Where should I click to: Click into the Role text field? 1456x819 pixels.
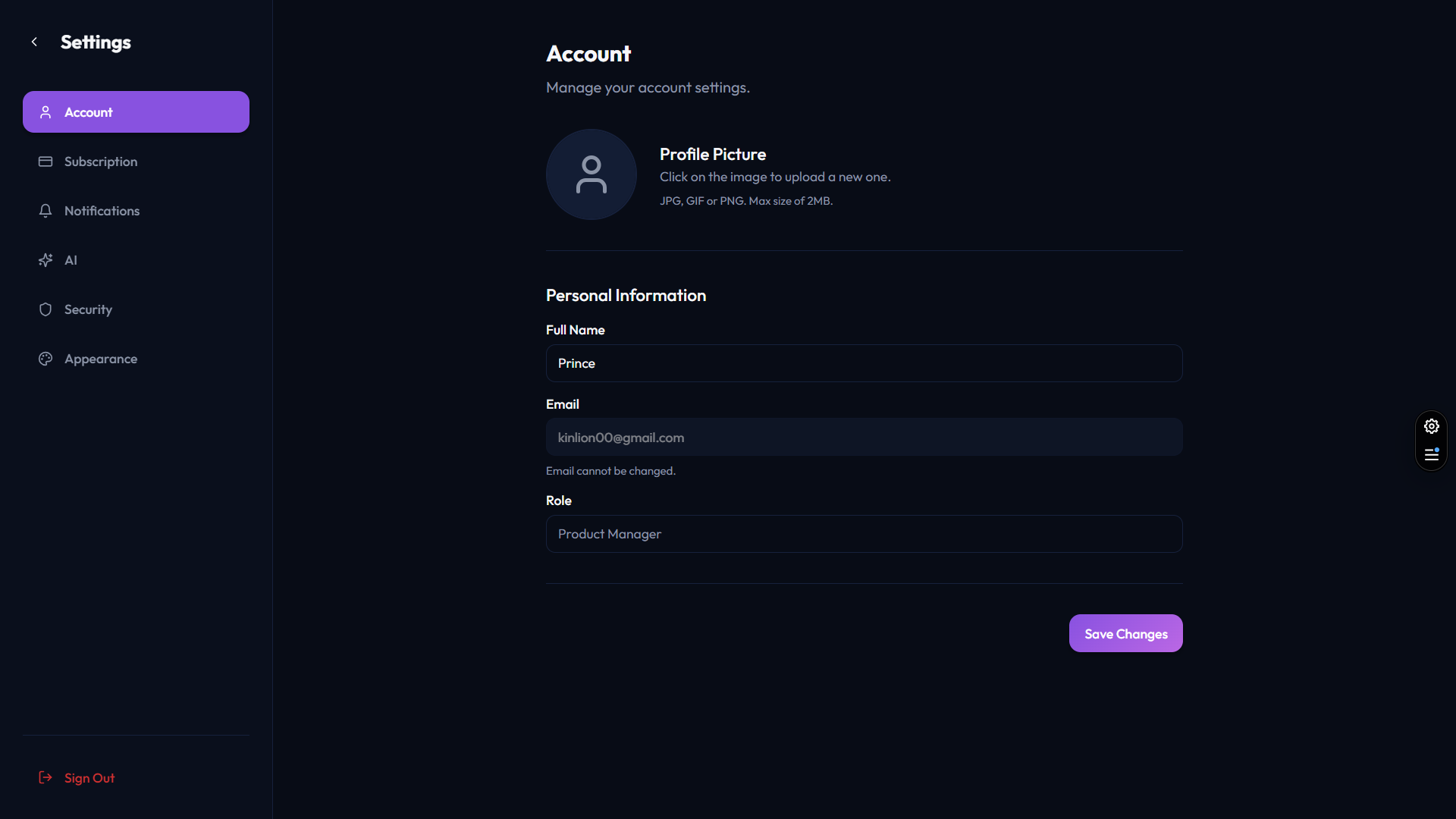864,534
